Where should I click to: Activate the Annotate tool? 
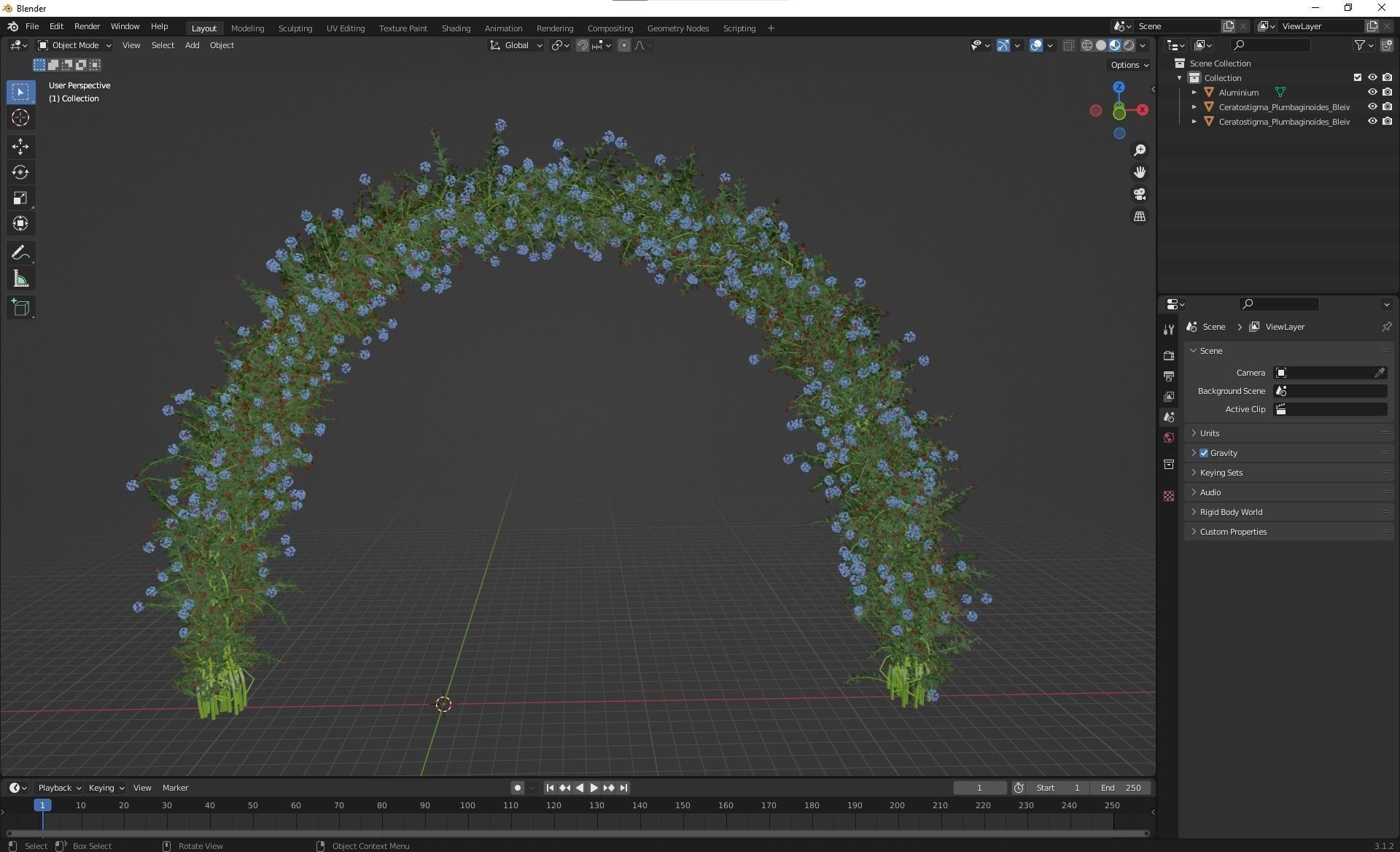[20, 253]
